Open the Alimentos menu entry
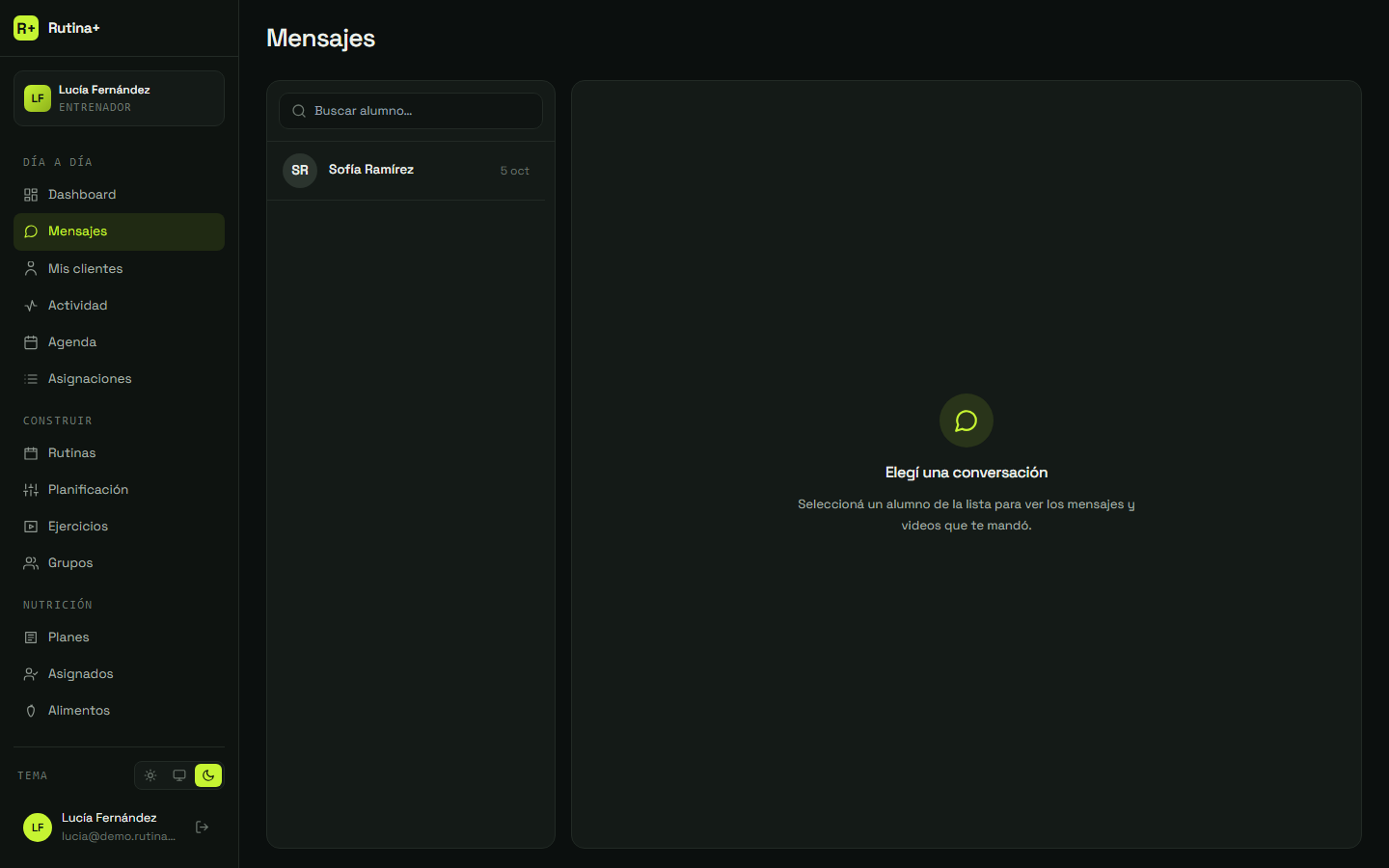The width and height of the screenshot is (1389, 868). coord(119,711)
